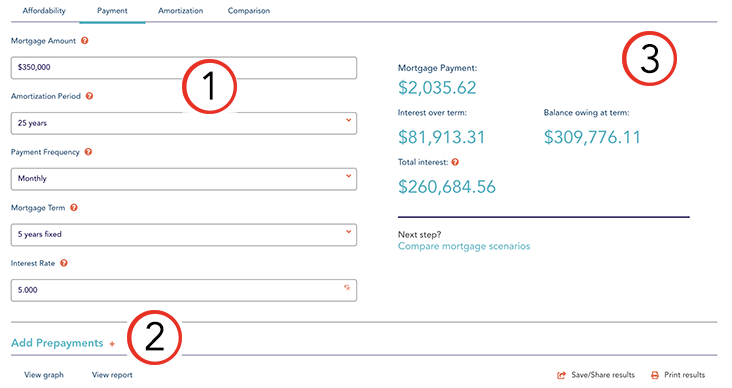Viewport: 732px width, 388px height.
Task: Click the Interest Rate help icon
Action: pyautogui.click(x=64, y=263)
